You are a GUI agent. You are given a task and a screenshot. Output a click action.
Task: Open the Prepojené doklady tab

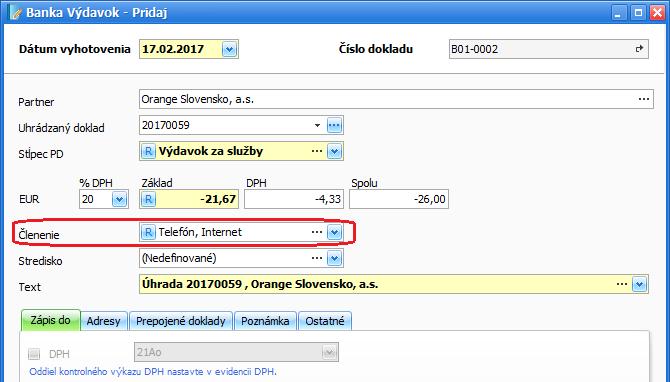[x=180, y=321]
